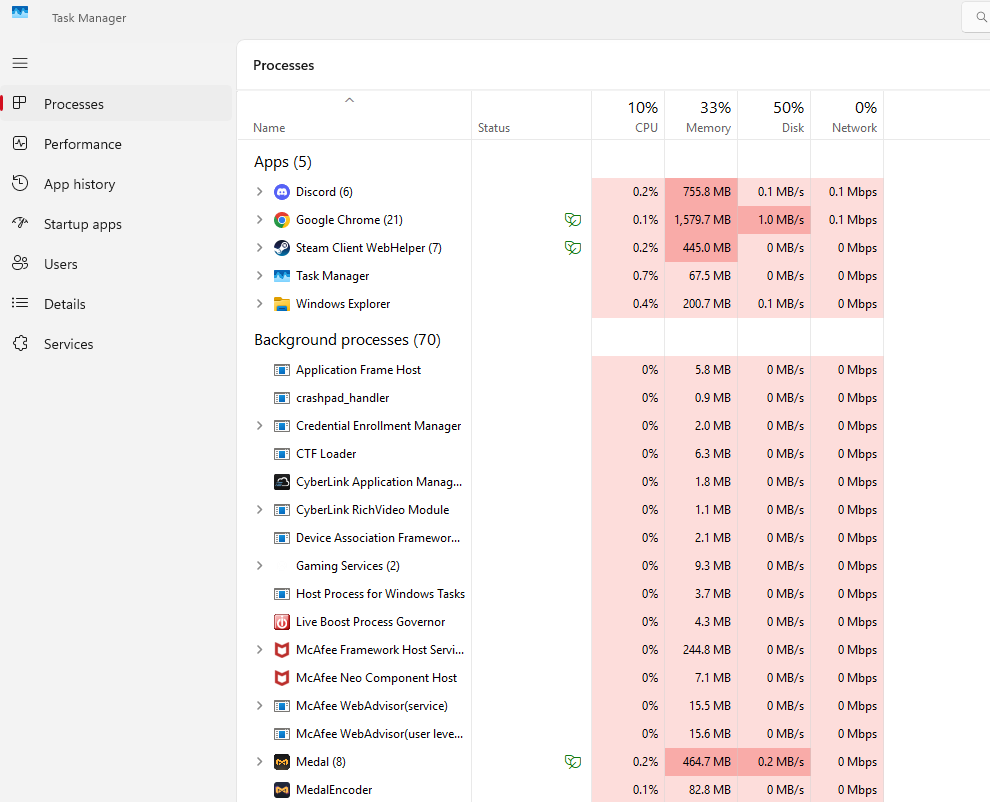Expand the Task Manager process row
Viewport: 990px width, 802px height.
[x=259, y=275]
